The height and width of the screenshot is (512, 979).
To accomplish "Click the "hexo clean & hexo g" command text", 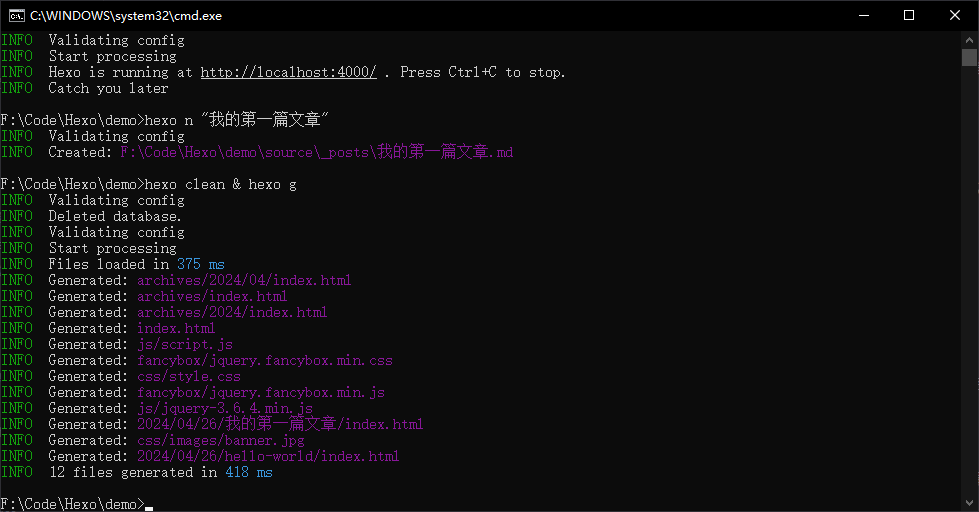I will click(x=220, y=184).
